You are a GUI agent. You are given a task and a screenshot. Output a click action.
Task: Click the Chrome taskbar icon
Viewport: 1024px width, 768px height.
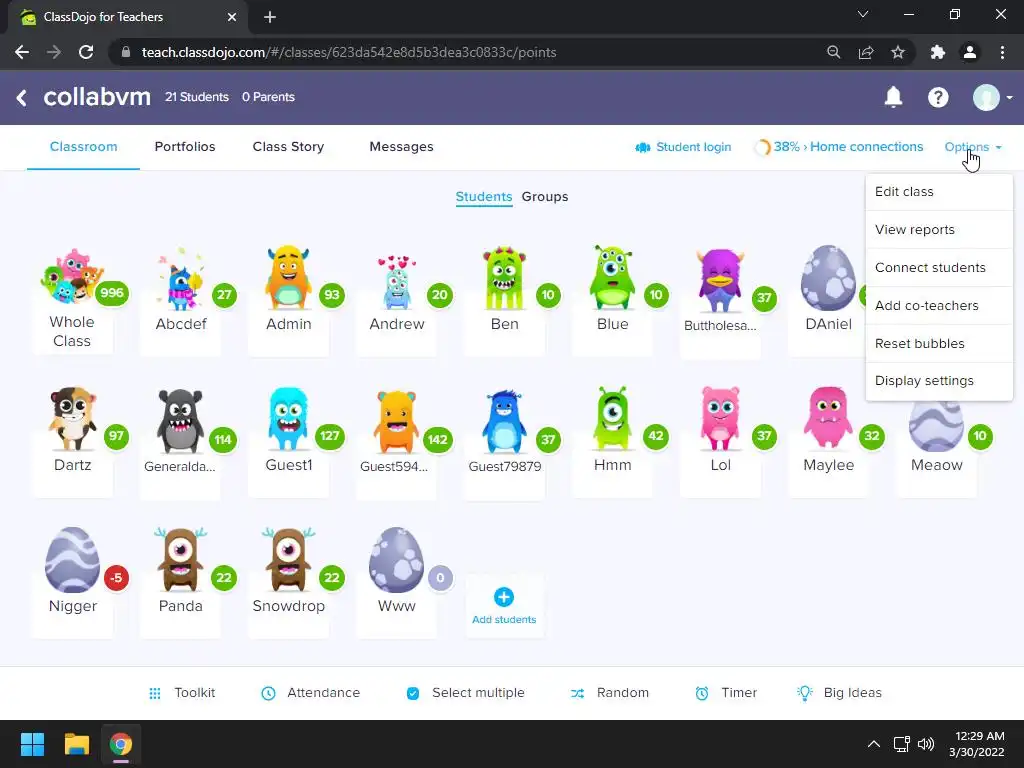coord(121,744)
